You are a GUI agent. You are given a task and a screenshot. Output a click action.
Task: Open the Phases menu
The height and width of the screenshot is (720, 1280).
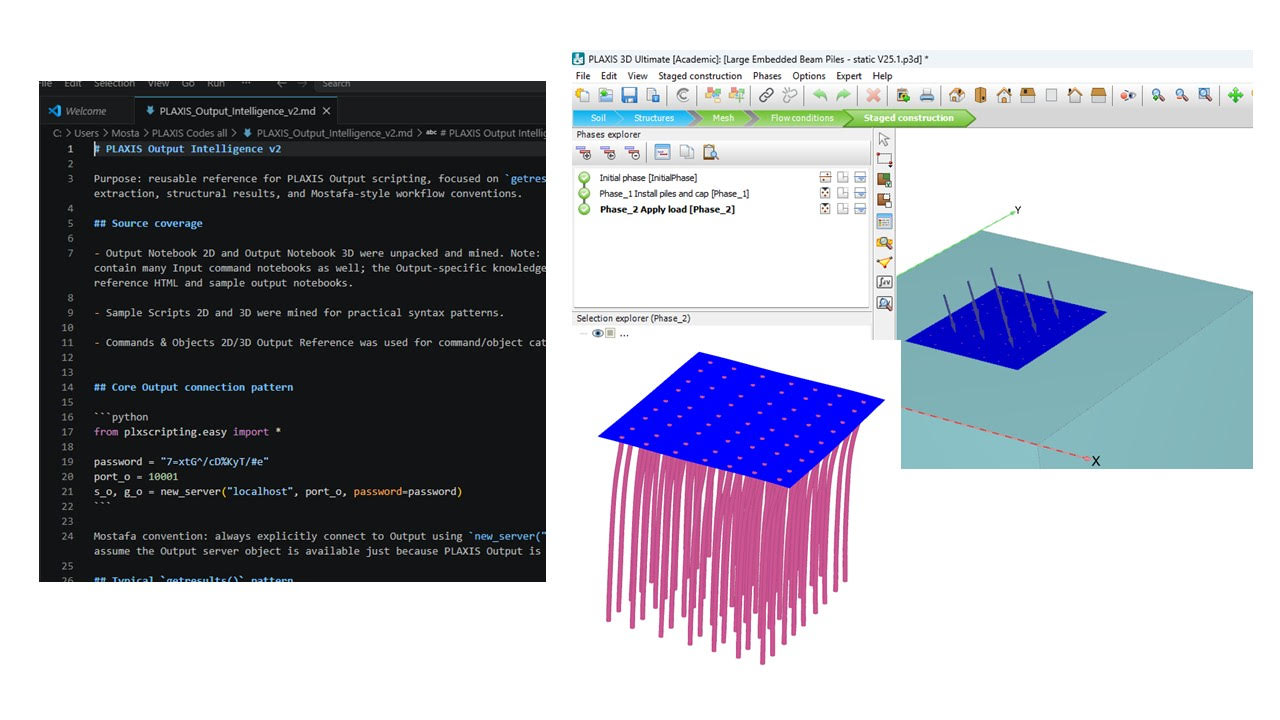tap(767, 76)
